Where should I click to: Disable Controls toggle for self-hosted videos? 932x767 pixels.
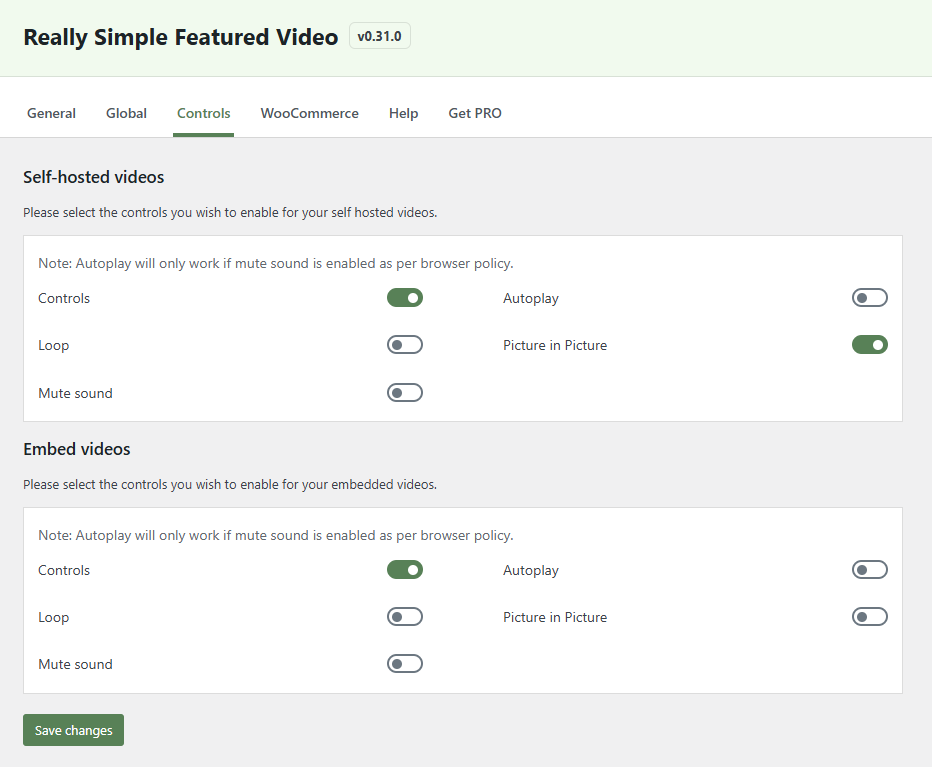[404, 297]
